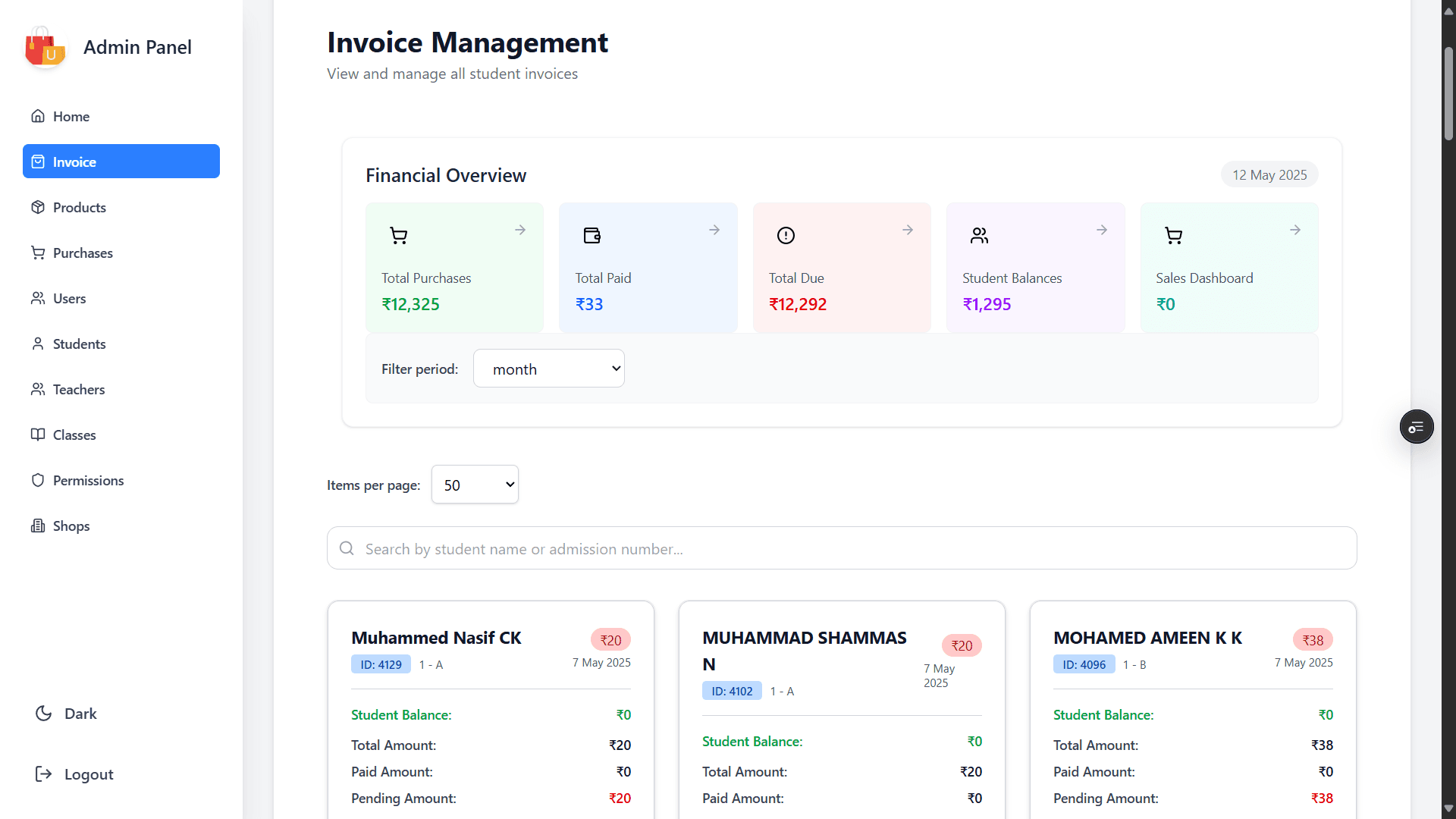Click the alert circle icon on Total Due
This screenshot has height=819, width=1456.
pos(786,236)
